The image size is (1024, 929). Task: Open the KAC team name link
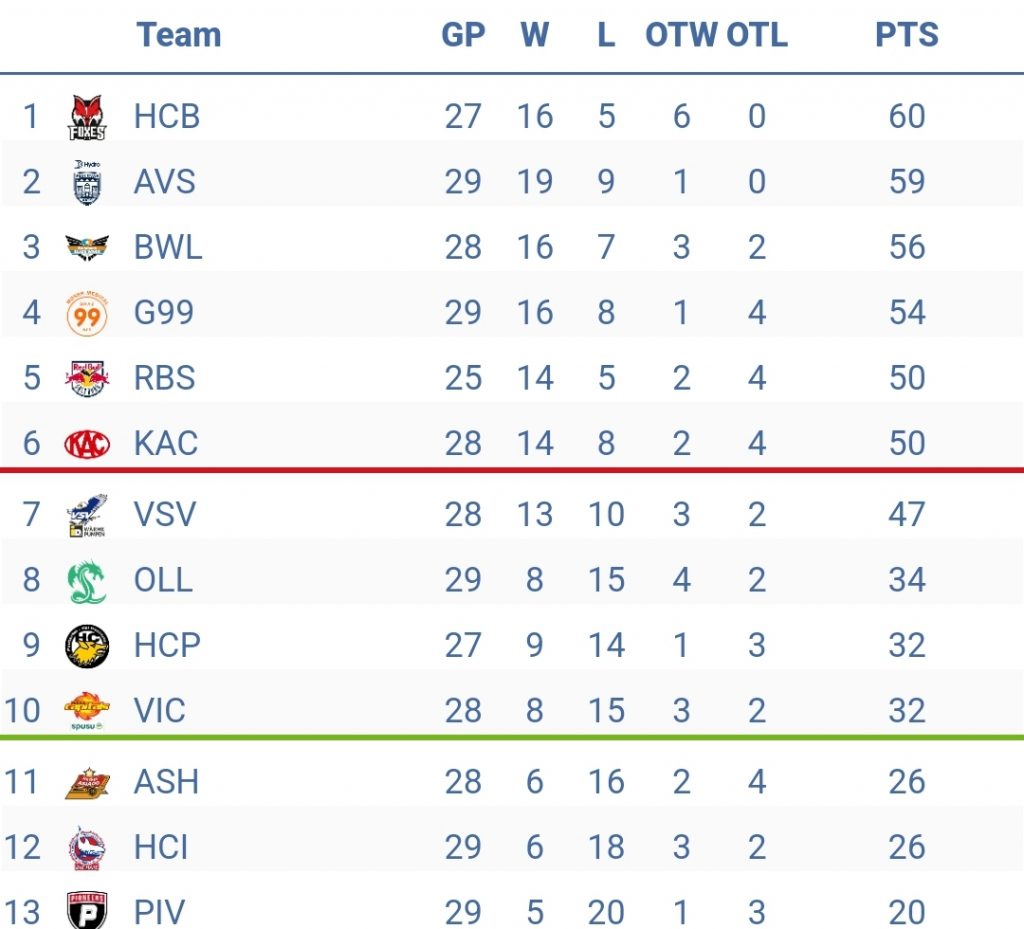click(166, 443)
